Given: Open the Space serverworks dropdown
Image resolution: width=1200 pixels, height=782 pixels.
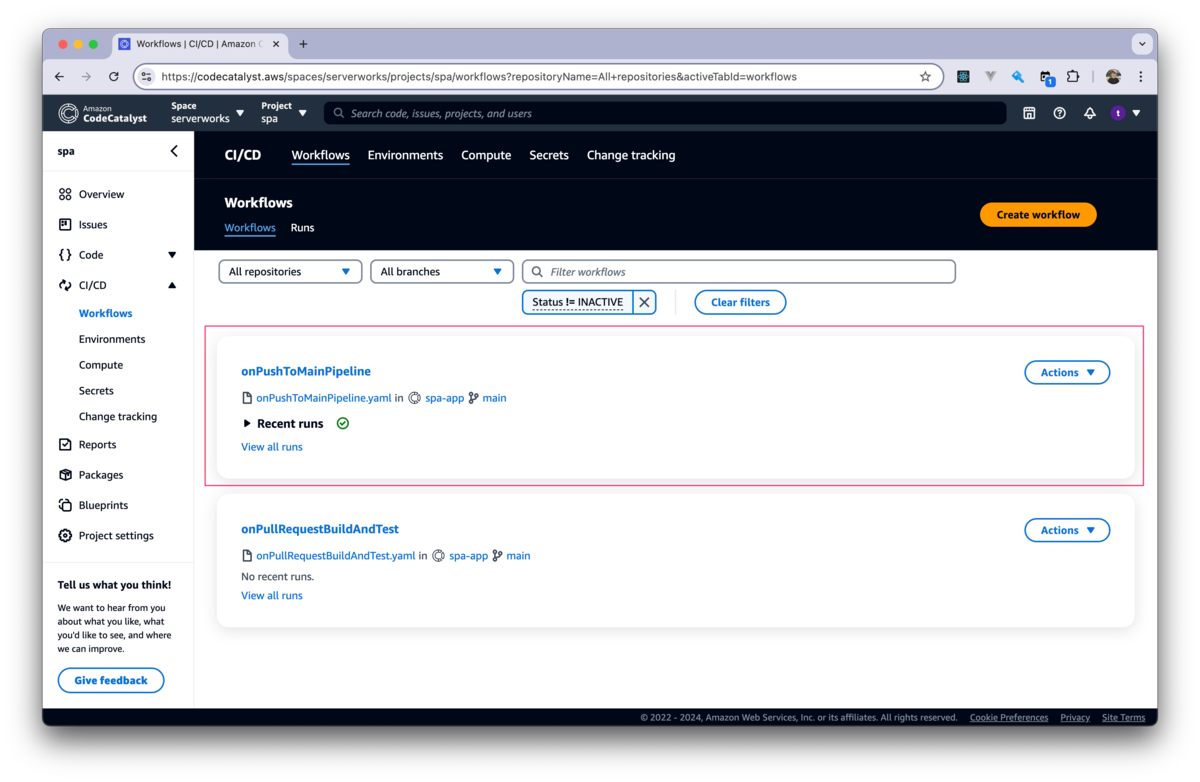Looking at the screenshot, I should tap(207, 112).
